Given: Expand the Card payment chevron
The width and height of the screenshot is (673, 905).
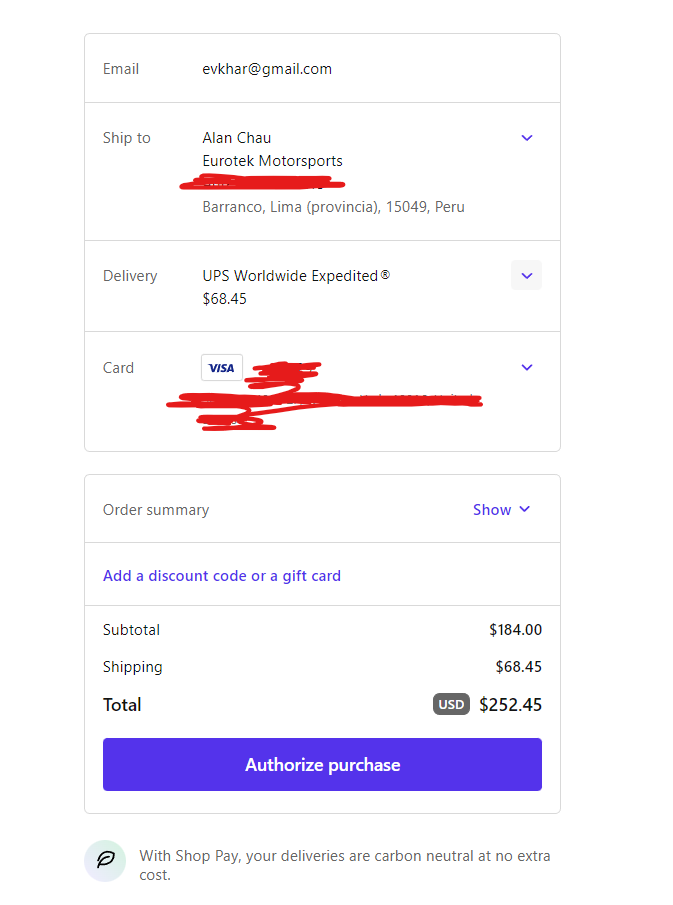Looking at the screenshot, I should [x=526, y=368].
